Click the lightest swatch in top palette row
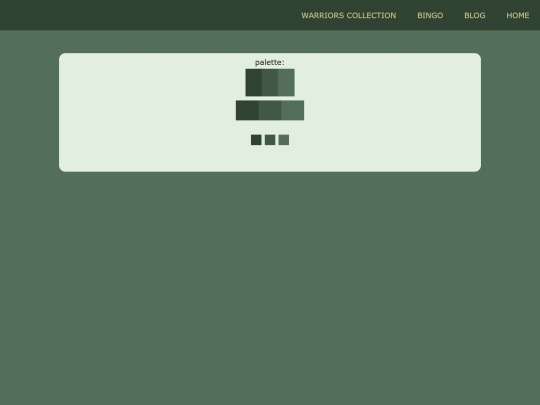Viewport: 540px width, 405px height. click(286, 82)
